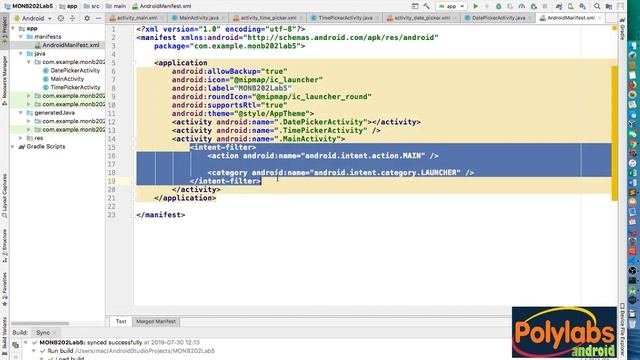Collapse the java folder
The width and height of the screenshot is (640, 360).
pyautogui.click(x=21, y=53)
